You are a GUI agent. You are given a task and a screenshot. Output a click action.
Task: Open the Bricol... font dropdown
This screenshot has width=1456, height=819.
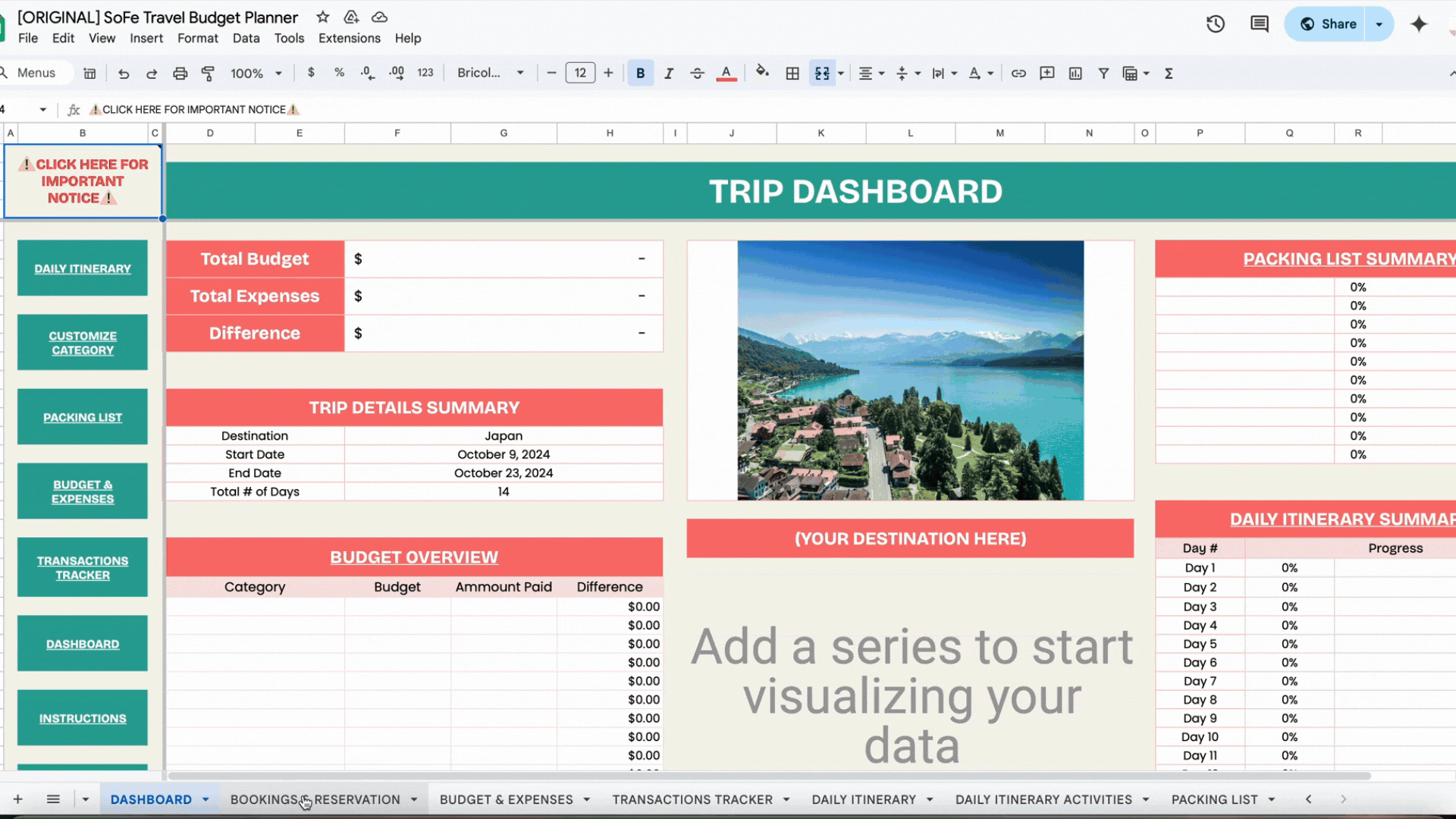[491, 73]
